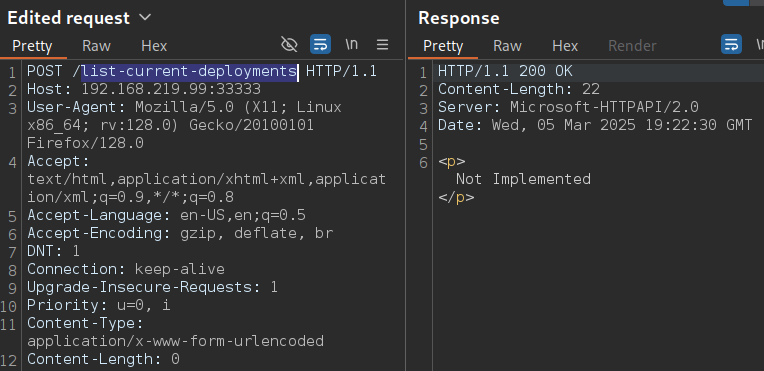The height and width of the screenshot is (371, 764).
Task: Click the Edited request title label
Action: click(69, 18)
